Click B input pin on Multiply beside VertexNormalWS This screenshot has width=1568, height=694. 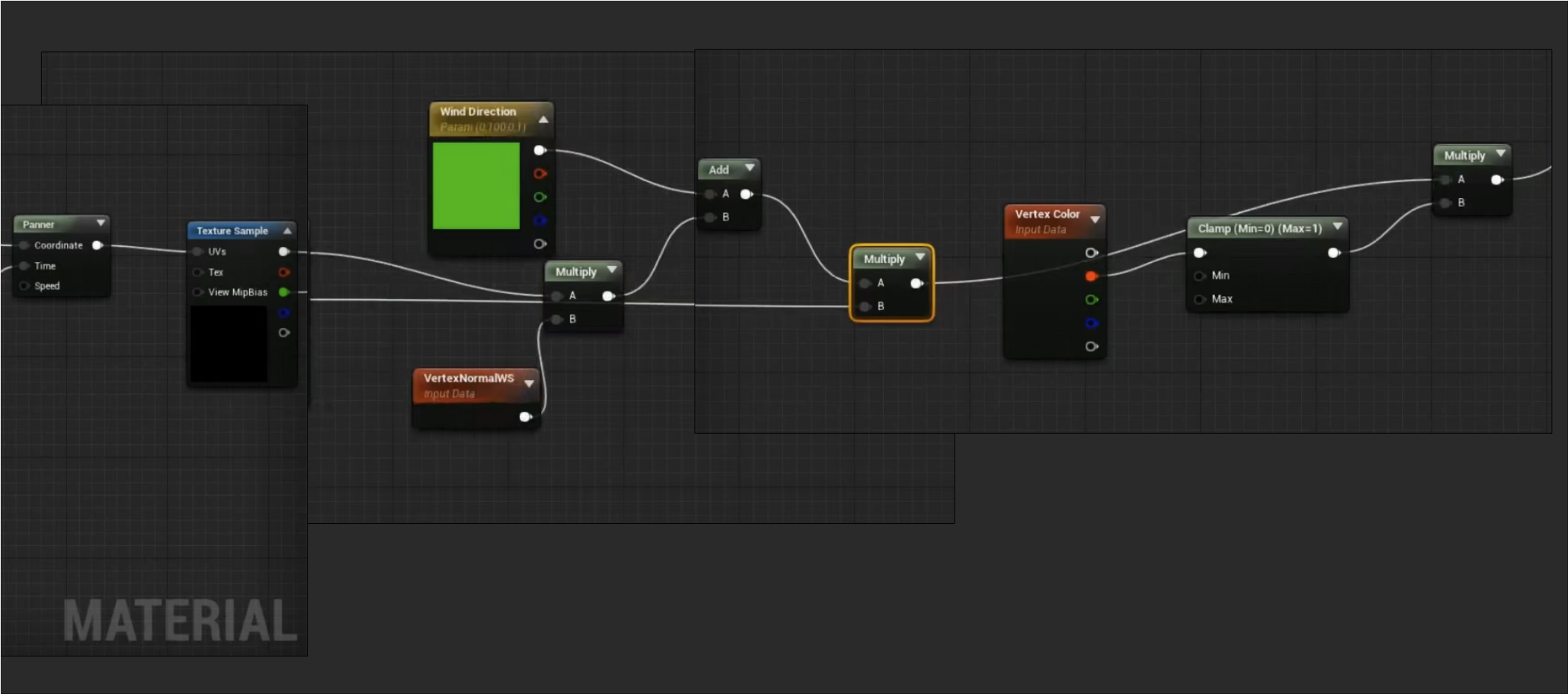click(x=557, y=319)
